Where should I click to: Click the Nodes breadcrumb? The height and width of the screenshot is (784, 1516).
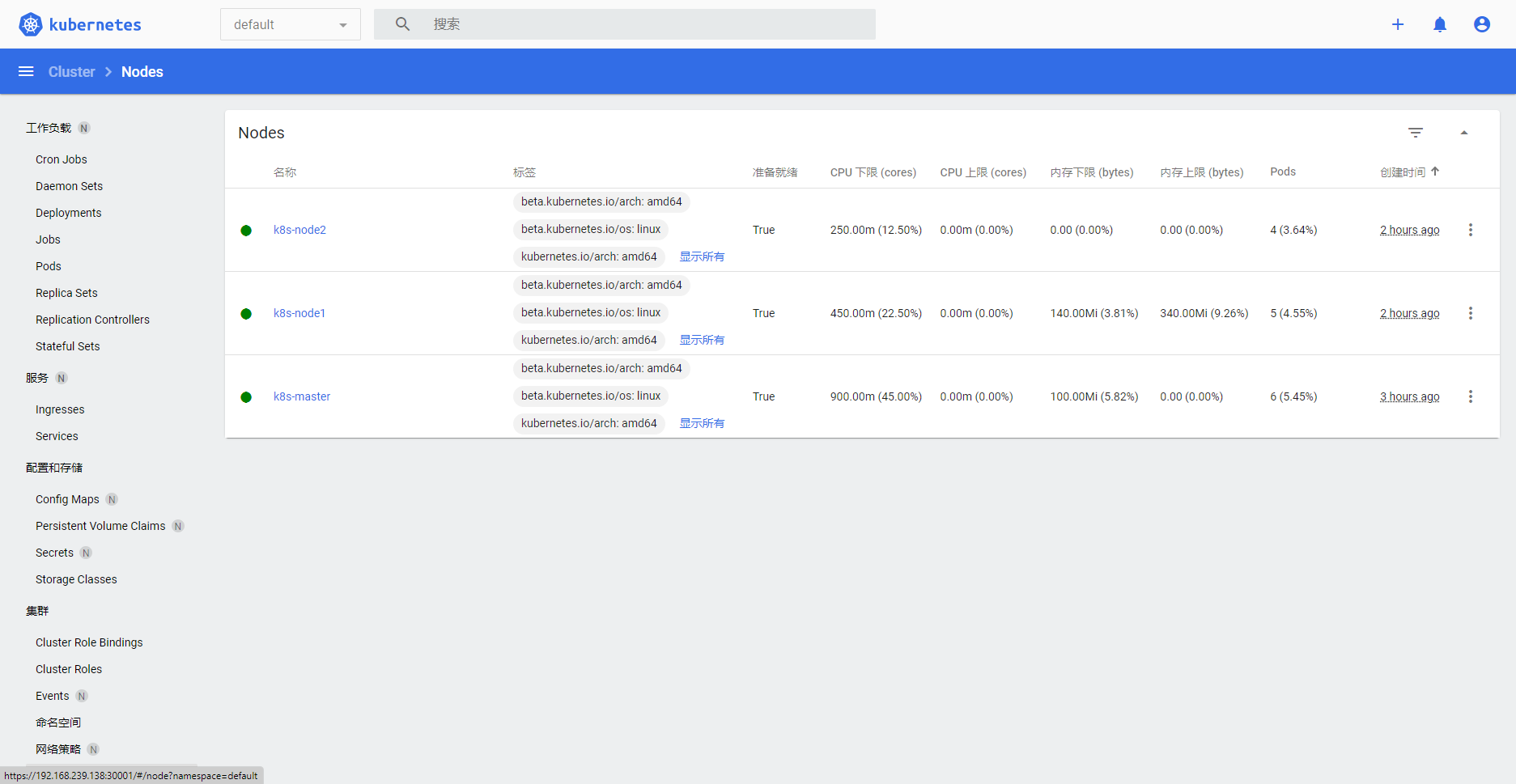point(142,72)
